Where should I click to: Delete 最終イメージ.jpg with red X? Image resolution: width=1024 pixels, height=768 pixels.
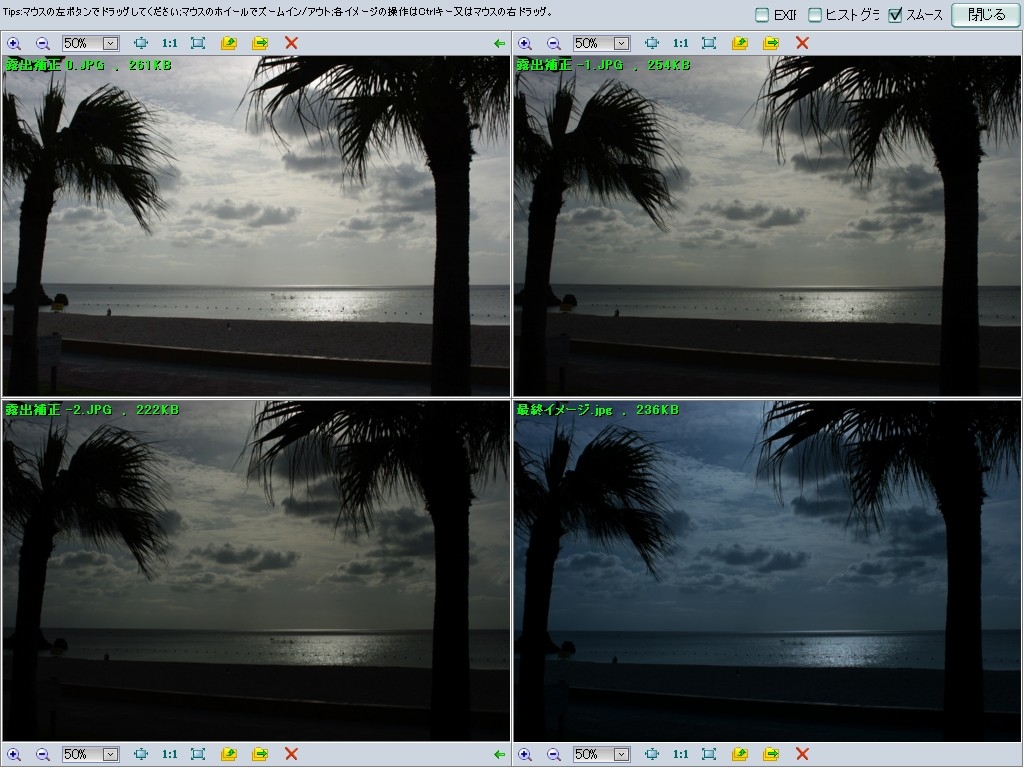pos(802,754)
